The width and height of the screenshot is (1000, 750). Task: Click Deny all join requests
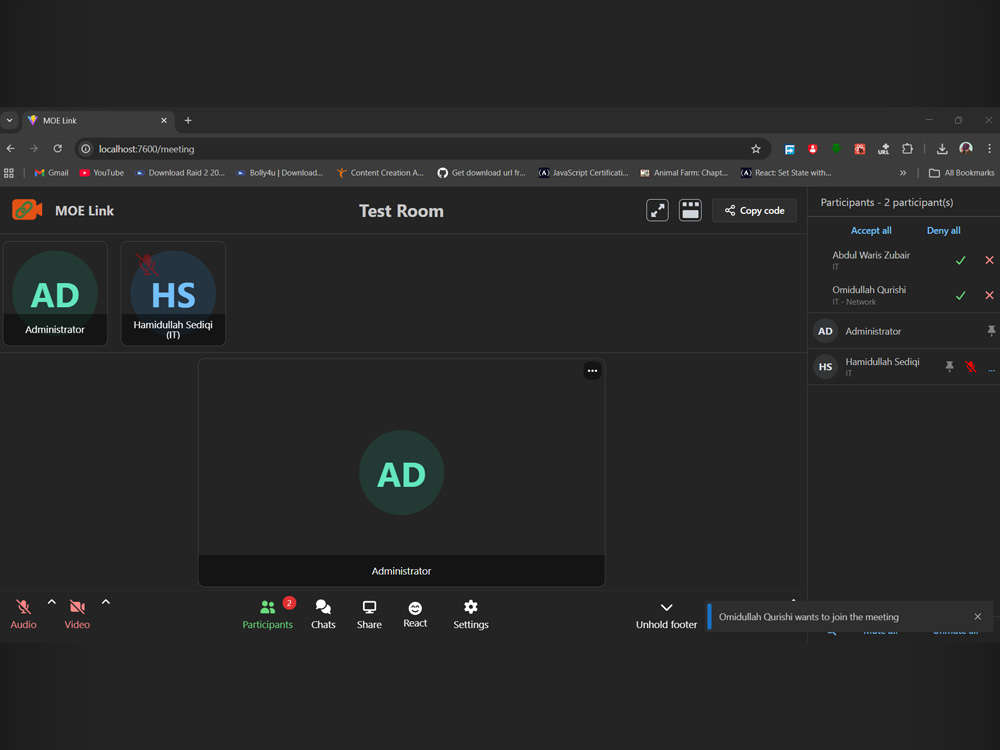tap(943, 230)
